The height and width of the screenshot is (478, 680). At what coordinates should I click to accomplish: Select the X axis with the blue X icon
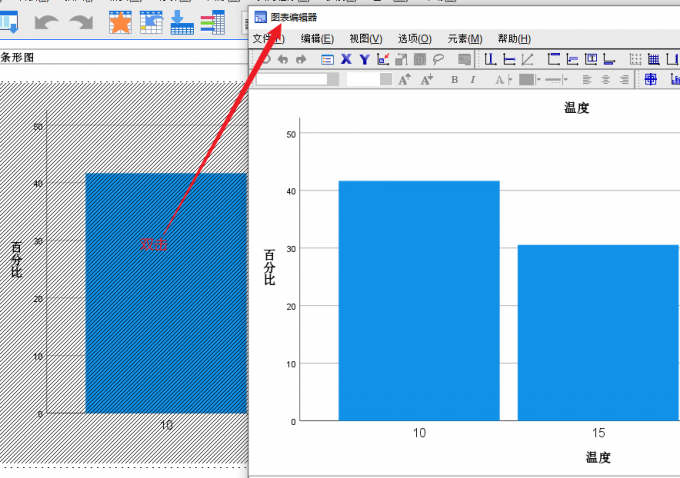pos(346,59)
